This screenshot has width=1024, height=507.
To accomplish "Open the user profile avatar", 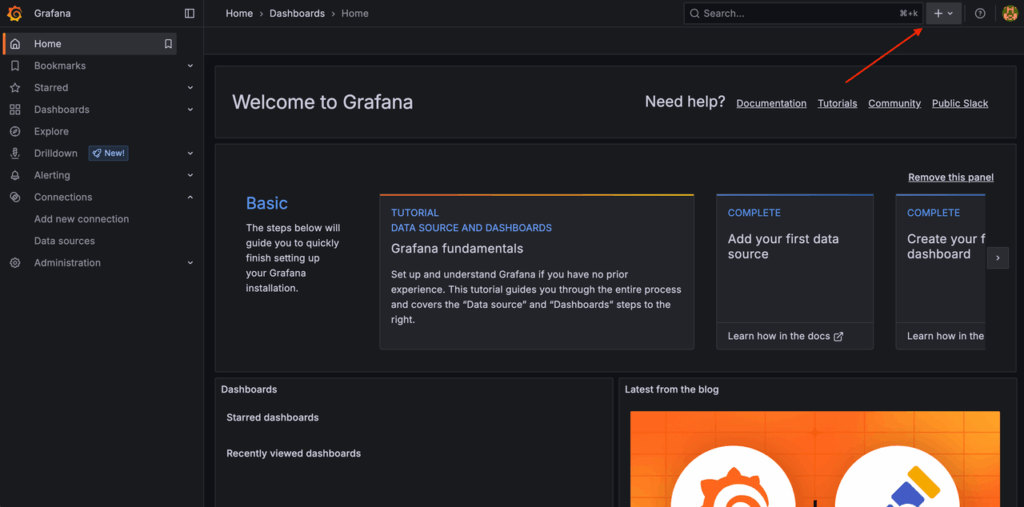I will (1010, 13).
